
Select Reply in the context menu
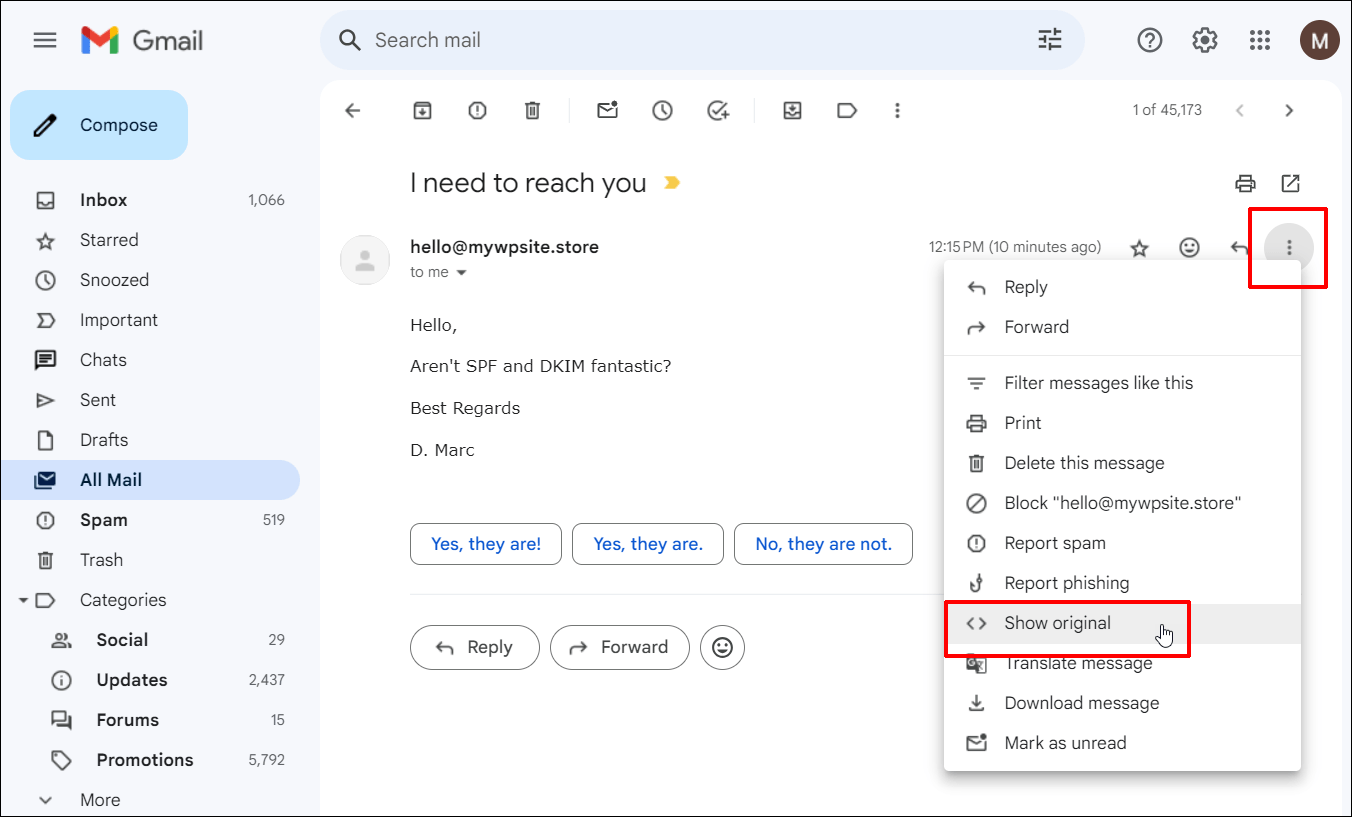coord(1122,287)
